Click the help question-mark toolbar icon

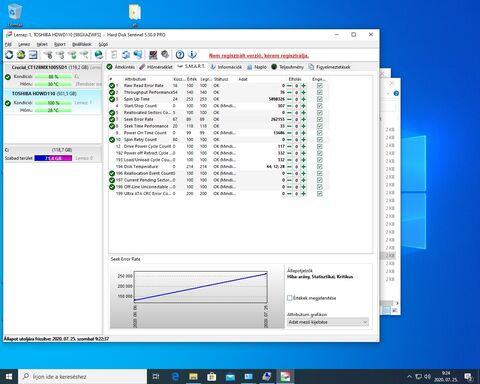(180, 55)
